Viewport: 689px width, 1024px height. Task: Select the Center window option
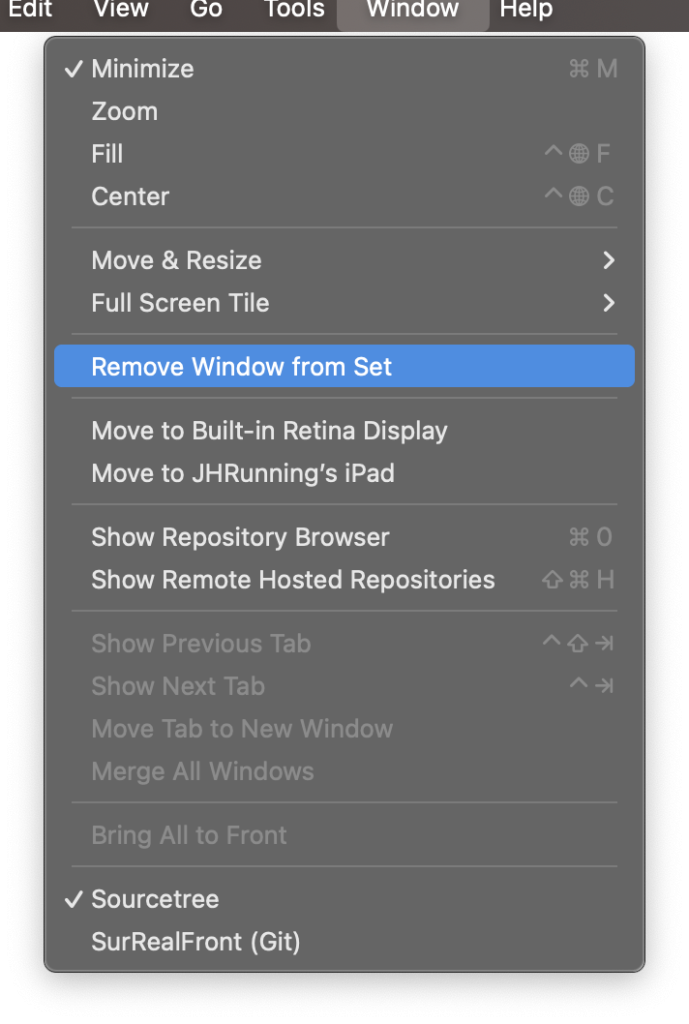pos(344,197)
